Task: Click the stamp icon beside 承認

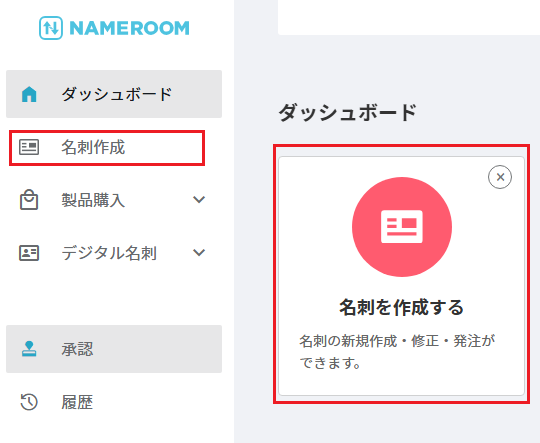Action: click(29, 349)
